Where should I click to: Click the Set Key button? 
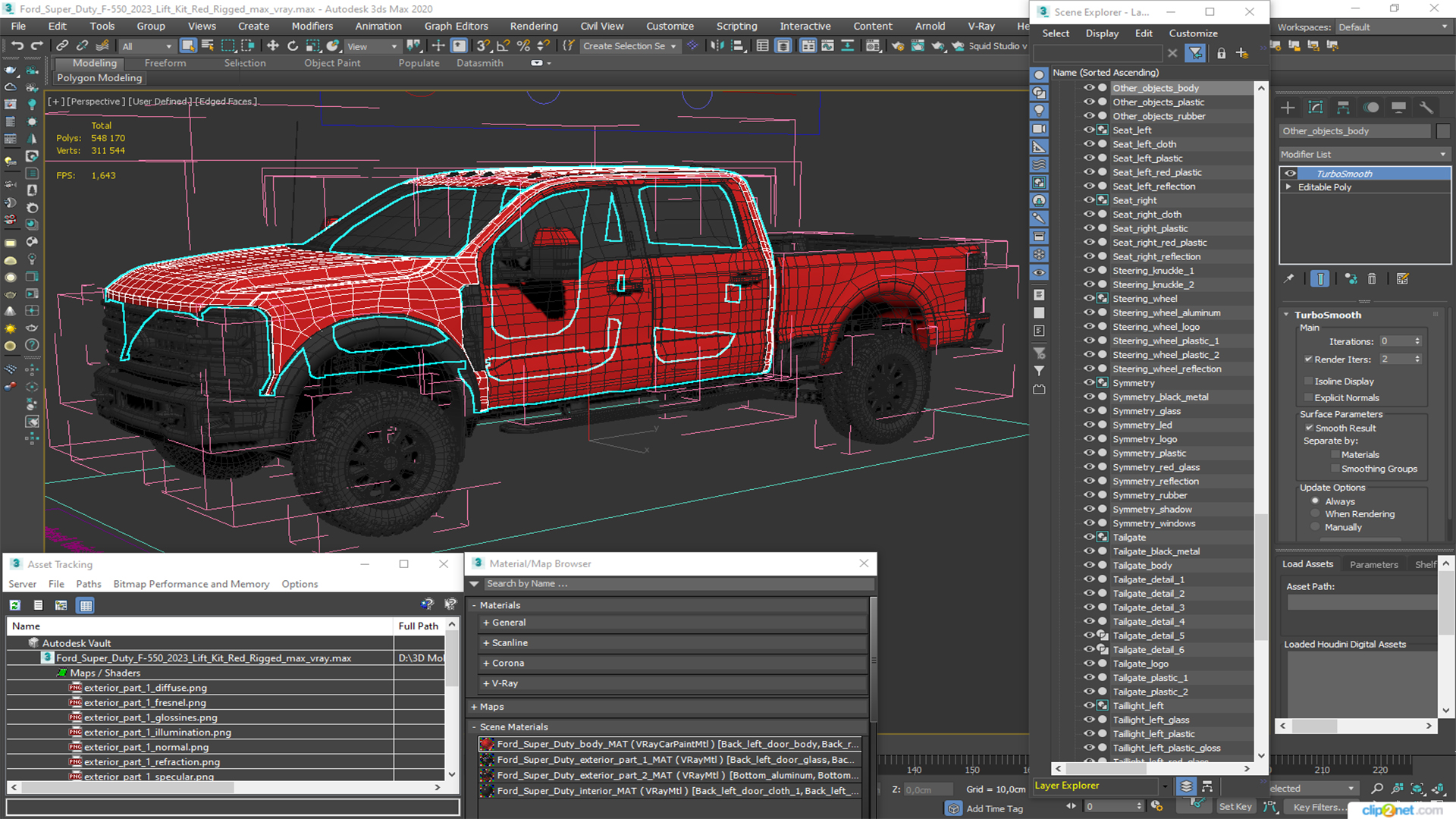point(1235,807)
